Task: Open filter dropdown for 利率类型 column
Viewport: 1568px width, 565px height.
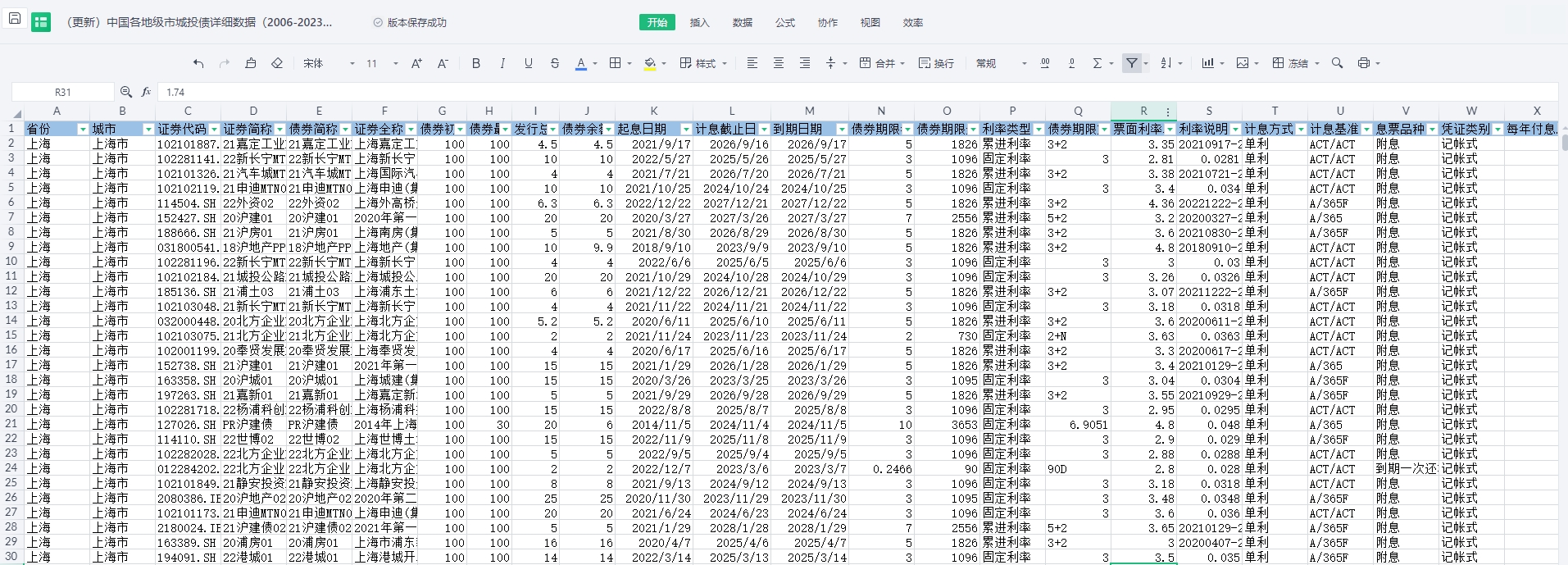Action: coord(1039,130)
